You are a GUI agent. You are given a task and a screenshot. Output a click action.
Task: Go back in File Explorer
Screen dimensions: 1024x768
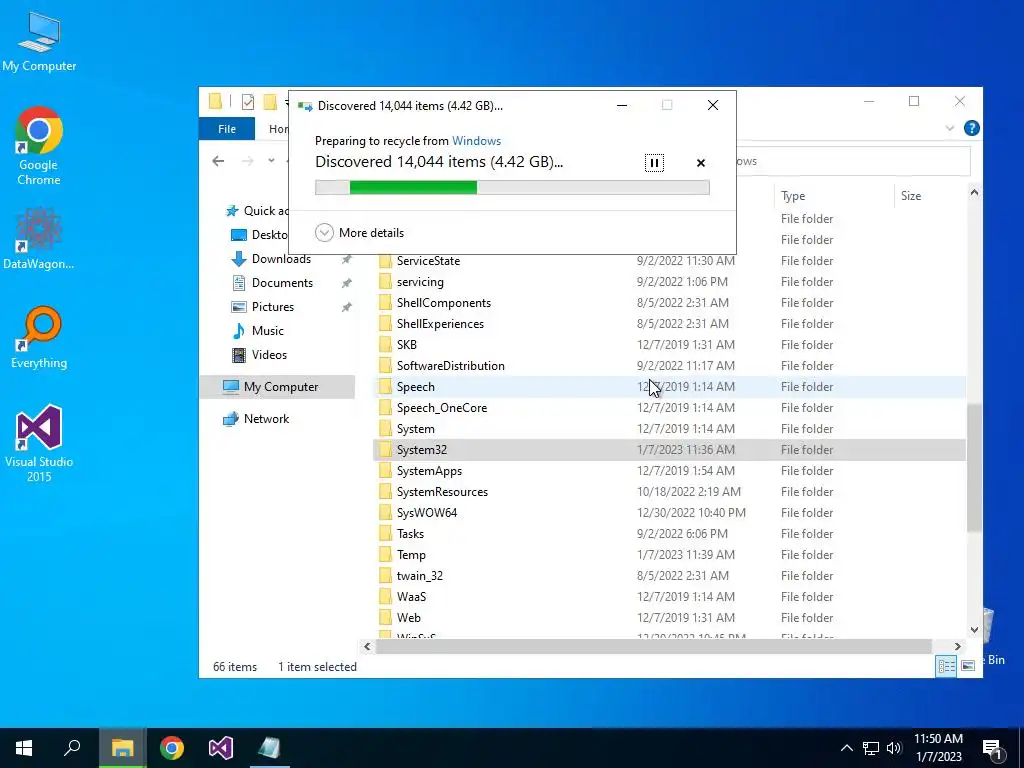pos(218,161)
